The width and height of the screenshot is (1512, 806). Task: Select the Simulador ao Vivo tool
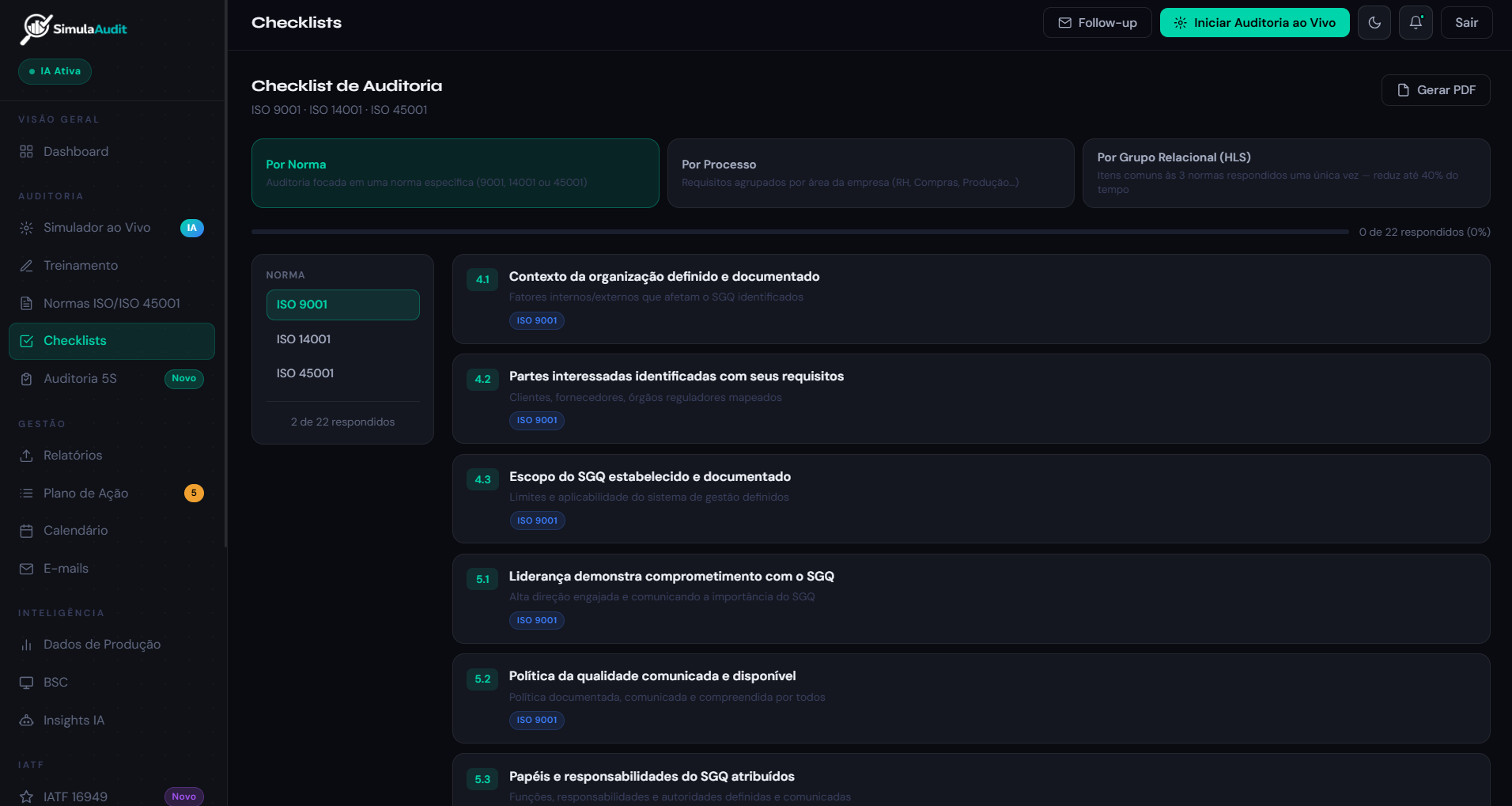[96, 227]
